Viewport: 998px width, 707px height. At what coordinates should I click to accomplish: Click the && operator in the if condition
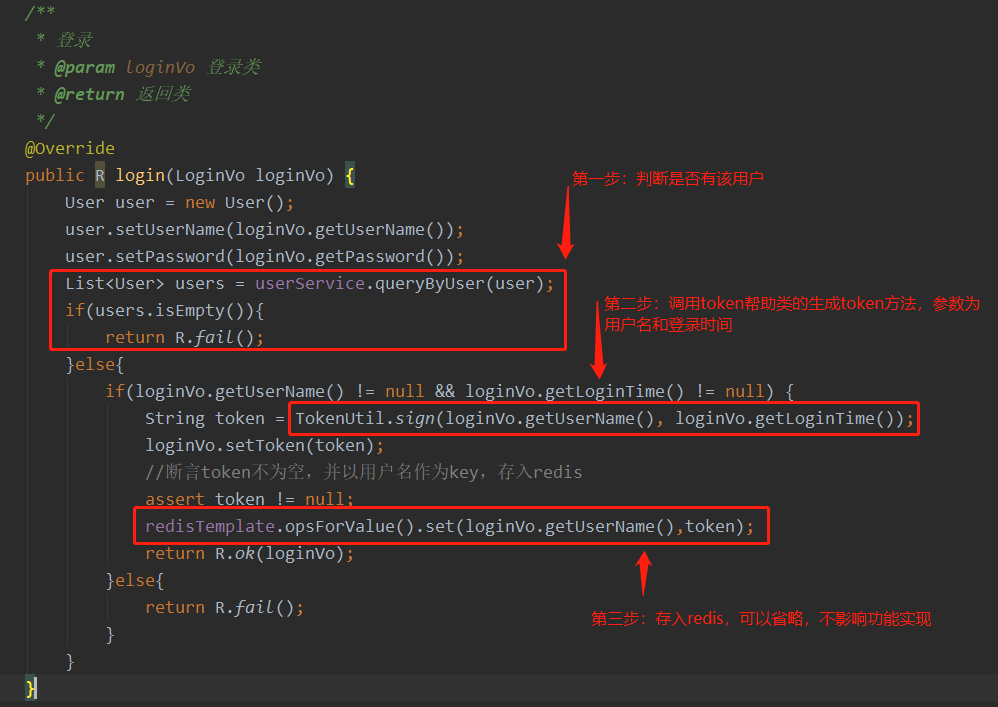[445, 391]
